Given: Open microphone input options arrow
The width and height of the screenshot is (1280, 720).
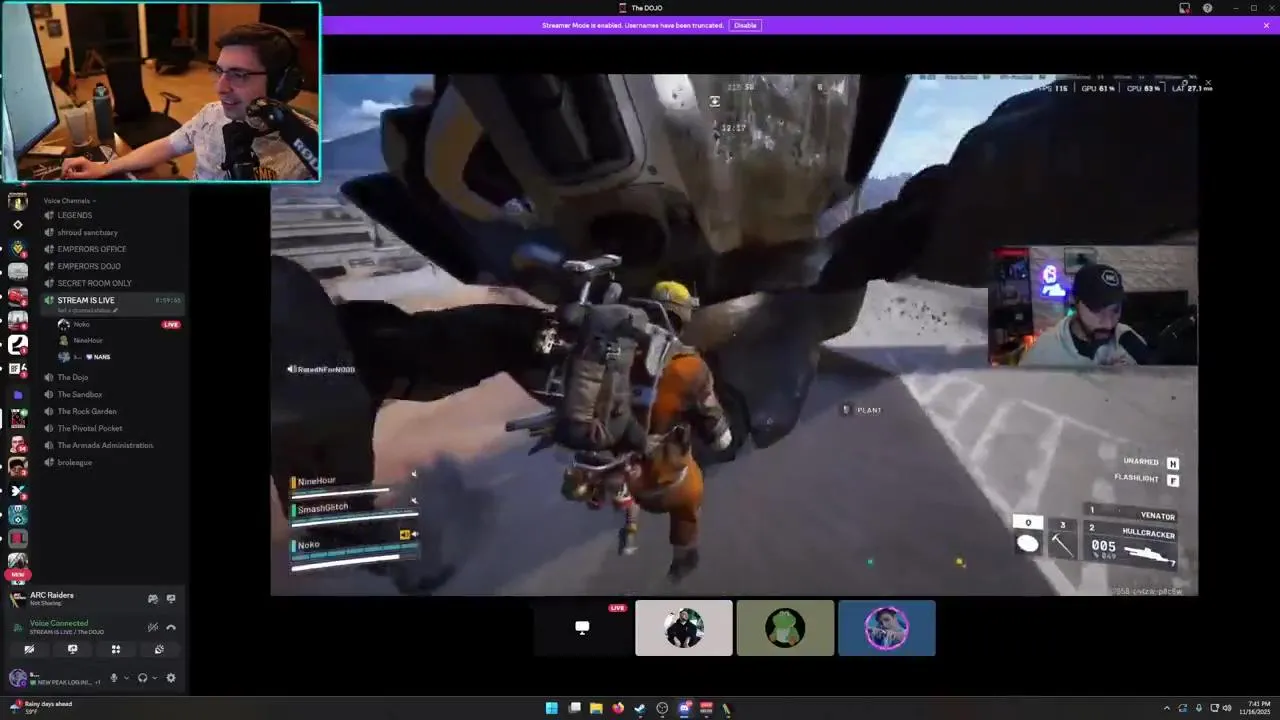Looking at the screenshot, I should [x=127, y=677].
